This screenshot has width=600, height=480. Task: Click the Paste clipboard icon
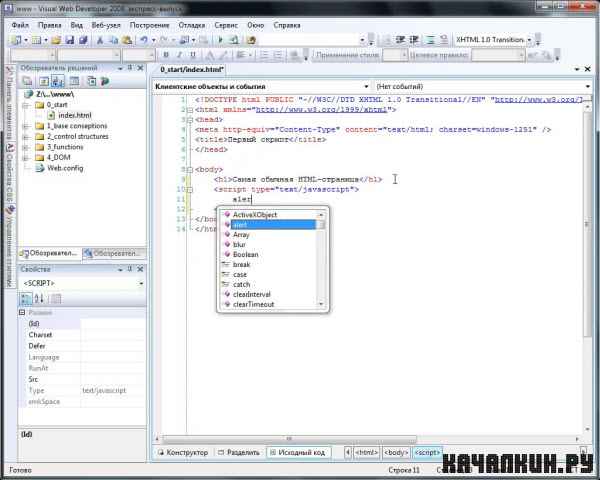tap(127, 40)
